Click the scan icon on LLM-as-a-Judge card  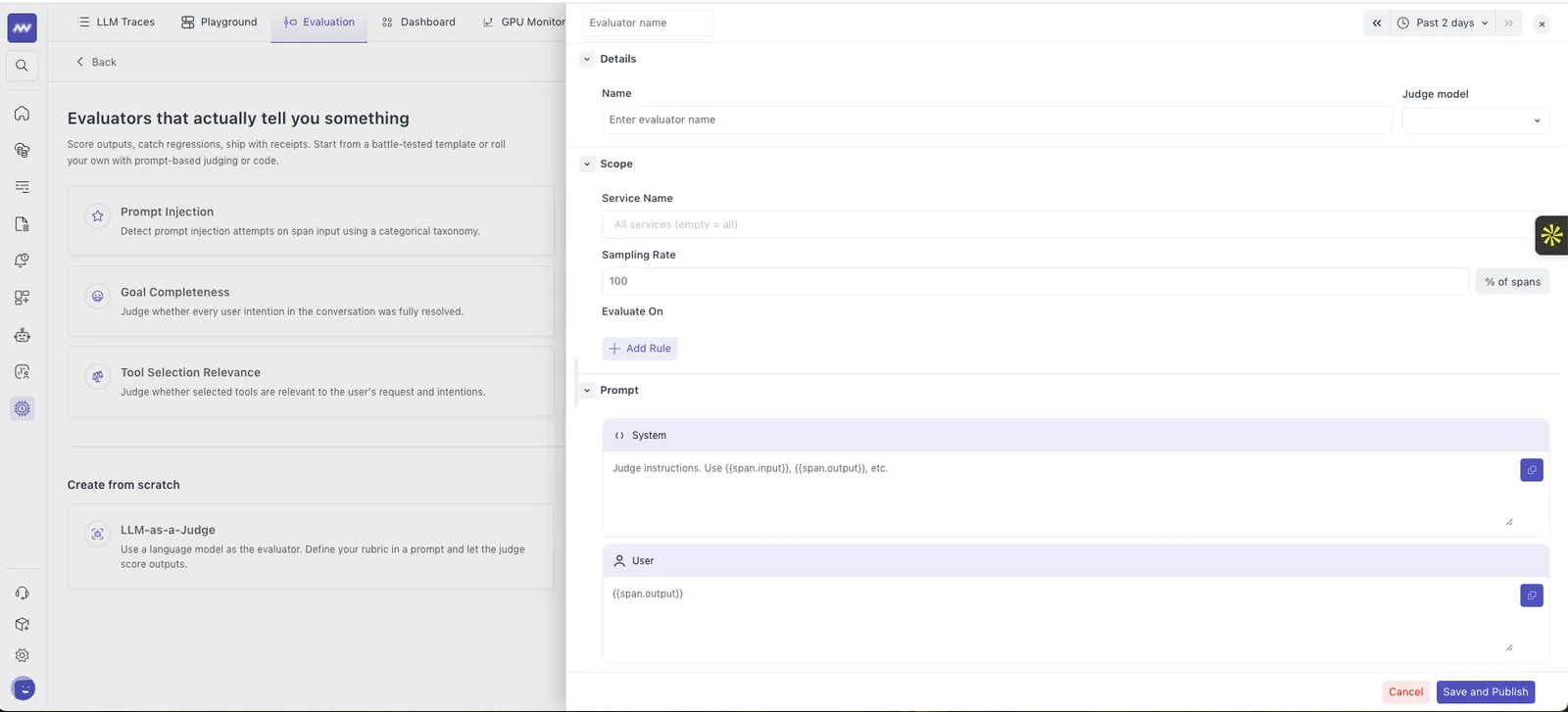click(97, 534)
